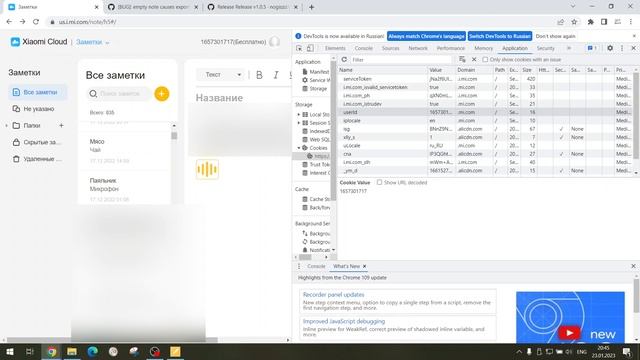Screen dimensions: 640x360
Task: Close the What's New drawer tab
Action: (x=364, y=266)
